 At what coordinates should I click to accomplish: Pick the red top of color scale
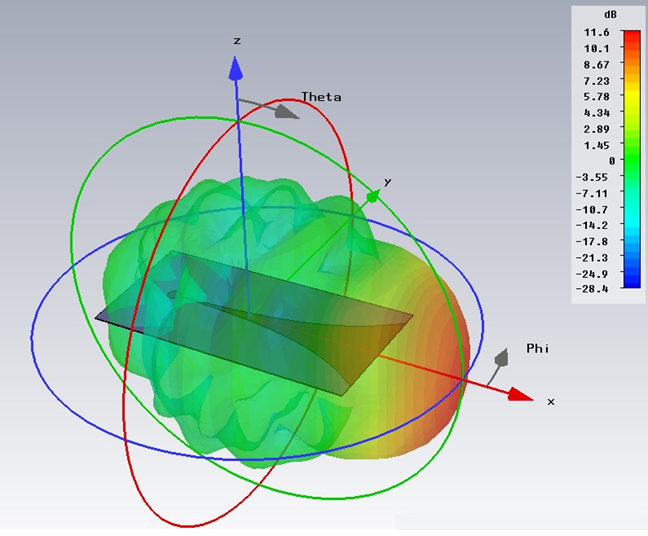coord(631,36)
